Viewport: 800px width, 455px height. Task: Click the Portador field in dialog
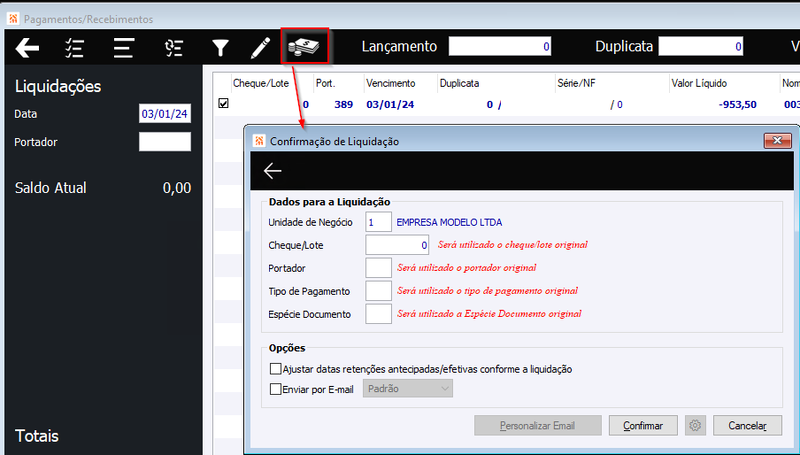(x=378, y=268)
